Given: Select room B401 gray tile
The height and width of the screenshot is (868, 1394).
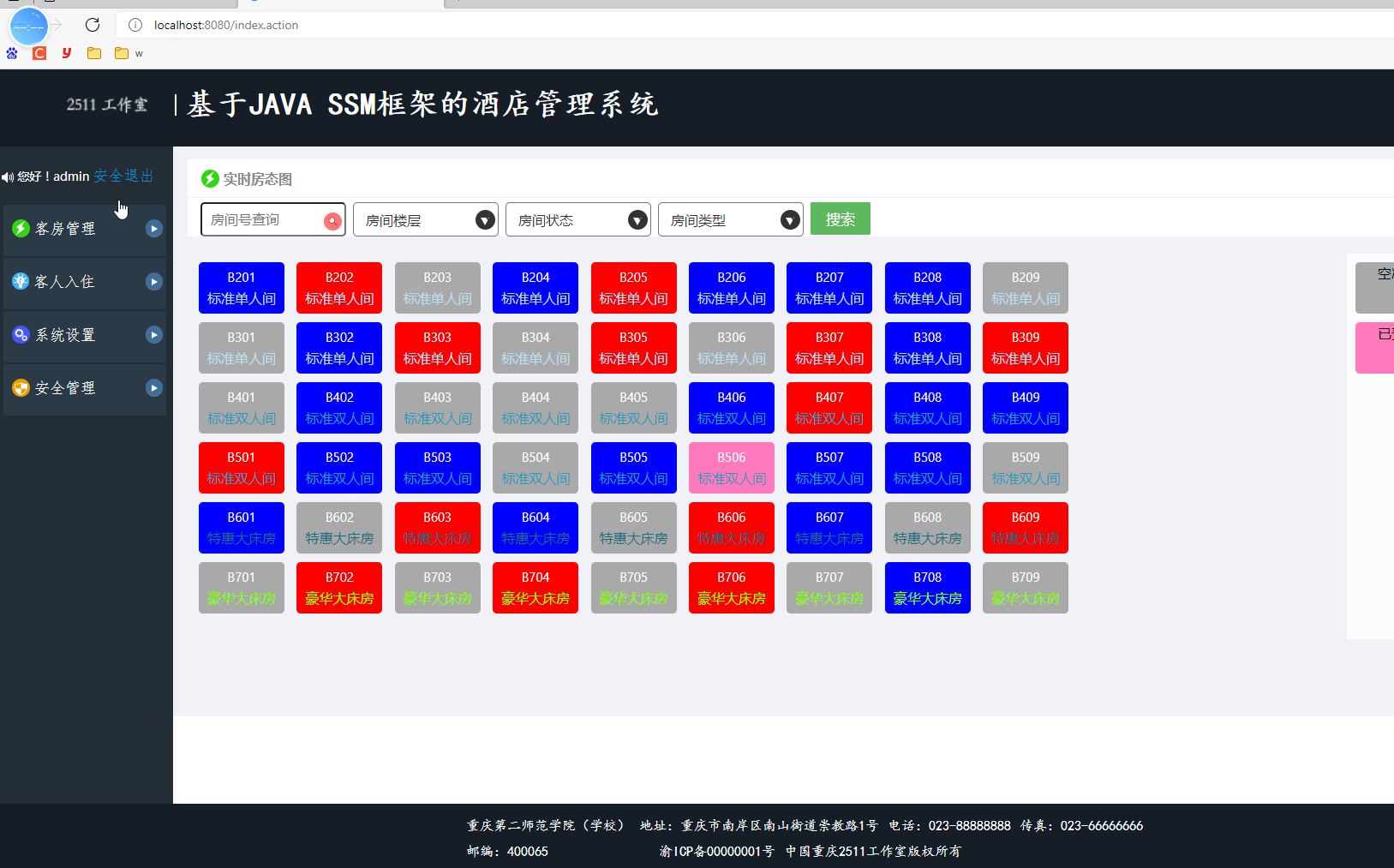Looking at the screenshot, I should [x=242, y=408].
